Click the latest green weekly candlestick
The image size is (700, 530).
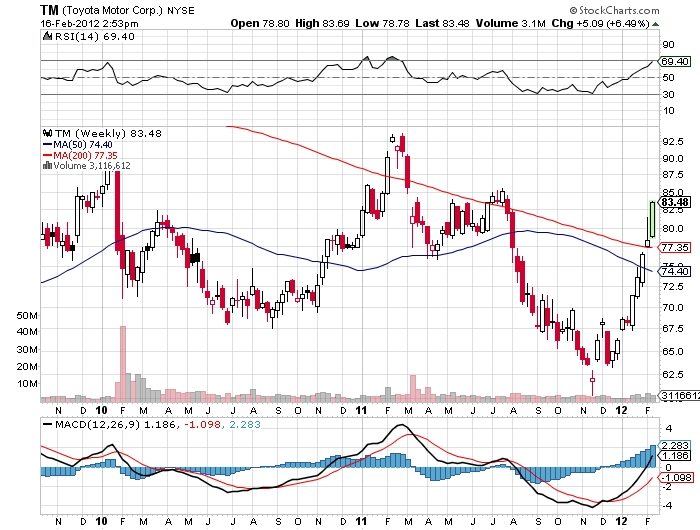pos(652,220)
